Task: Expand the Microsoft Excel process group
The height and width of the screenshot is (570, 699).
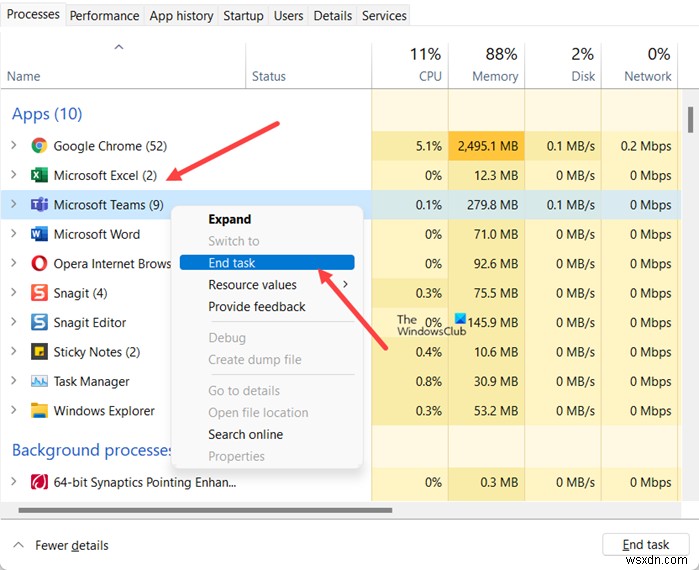Action: click(x=13, y=175)
